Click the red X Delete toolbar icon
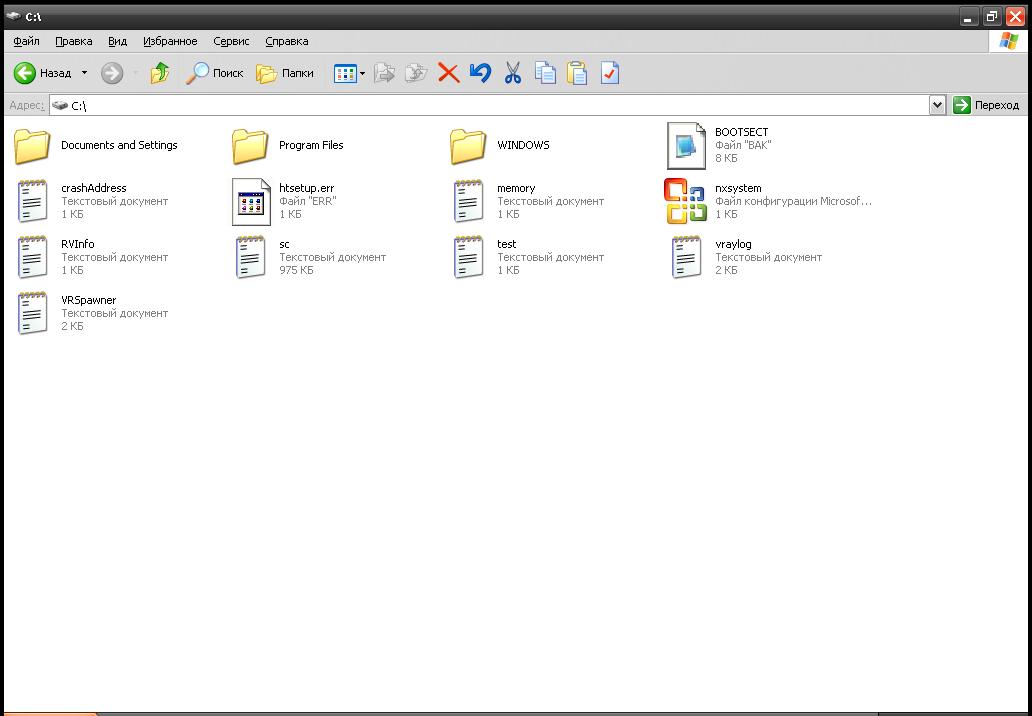 [449, 73]
